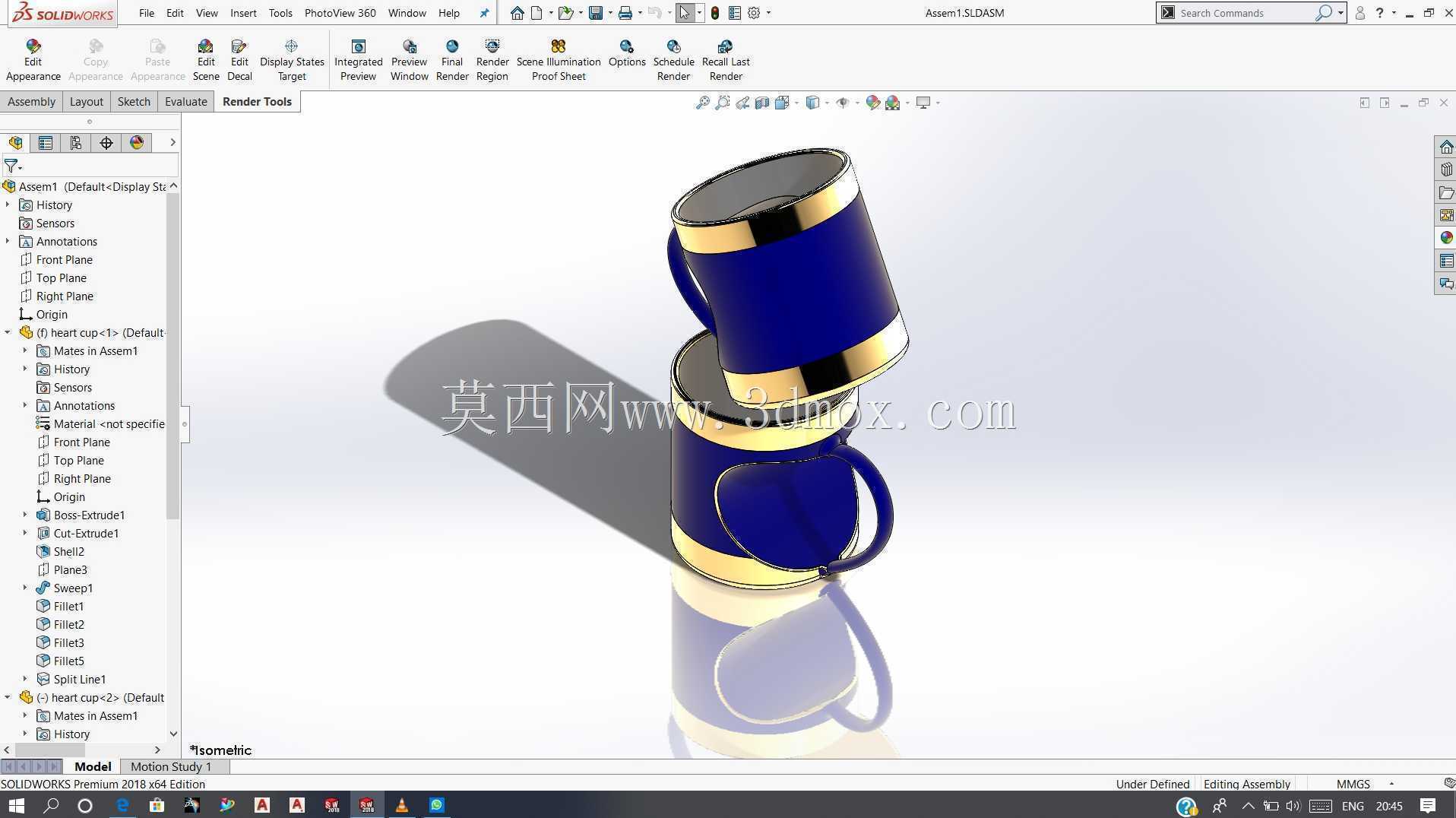Open Windows Start menu
1456x818 pixels.
pos(15,805)
